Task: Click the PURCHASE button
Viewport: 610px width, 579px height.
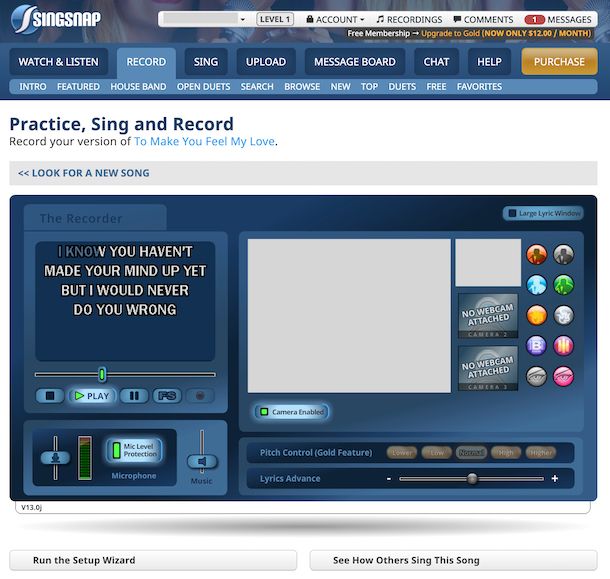Action: pyautogui.click(x=559, y=61)
